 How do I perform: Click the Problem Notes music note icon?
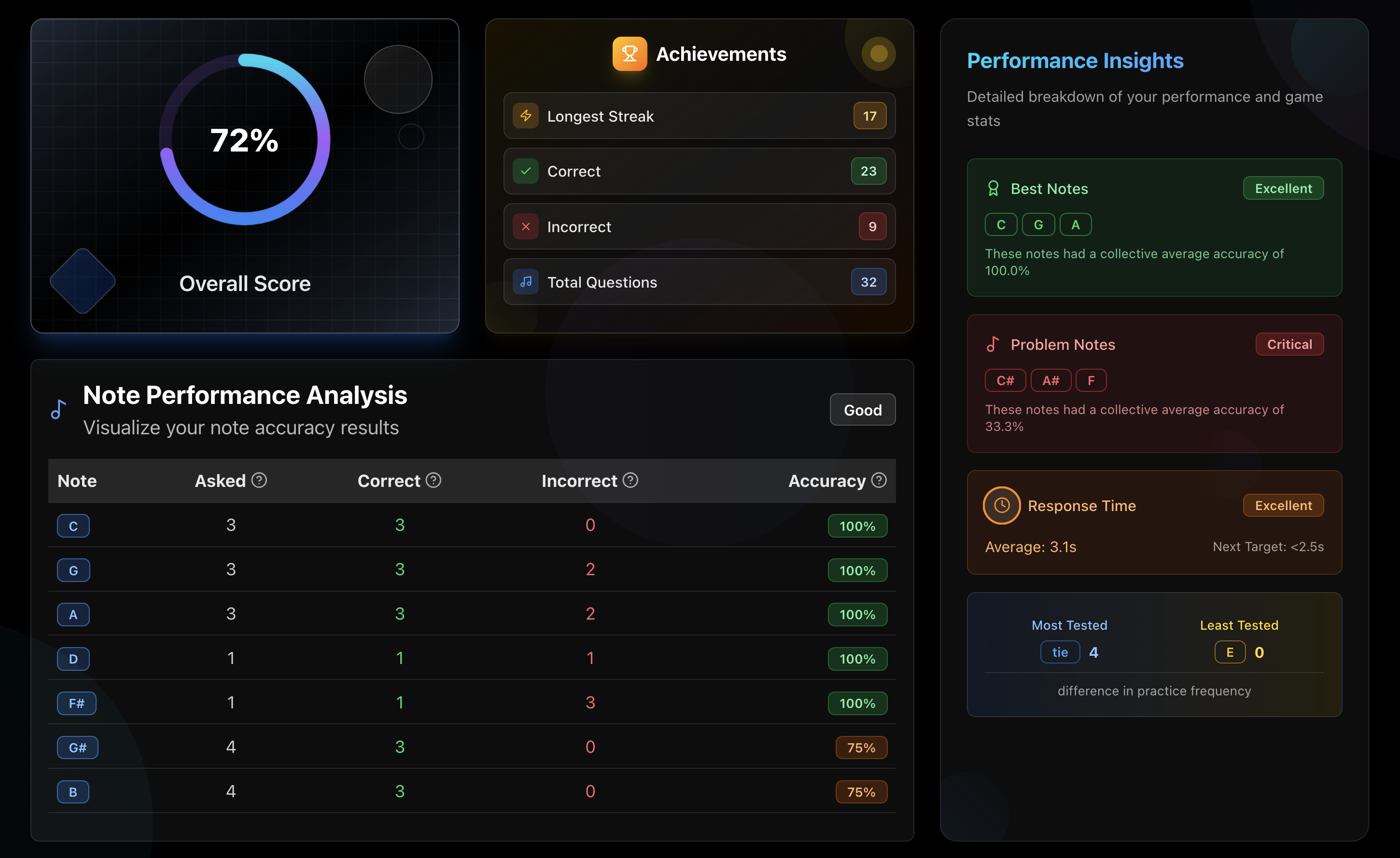coord(993,344)
